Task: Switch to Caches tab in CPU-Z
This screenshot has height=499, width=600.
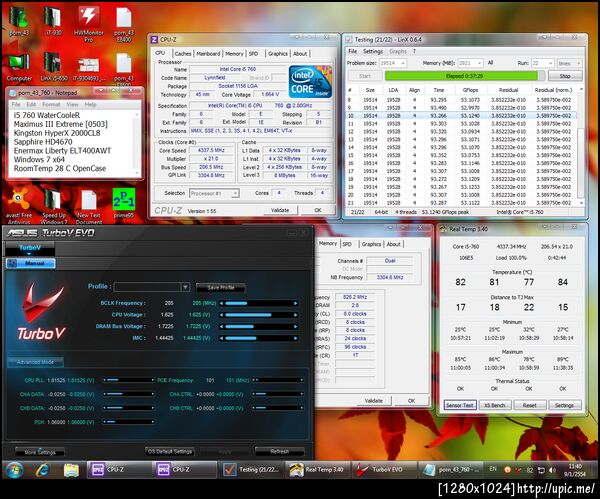Action: (183, 54)
